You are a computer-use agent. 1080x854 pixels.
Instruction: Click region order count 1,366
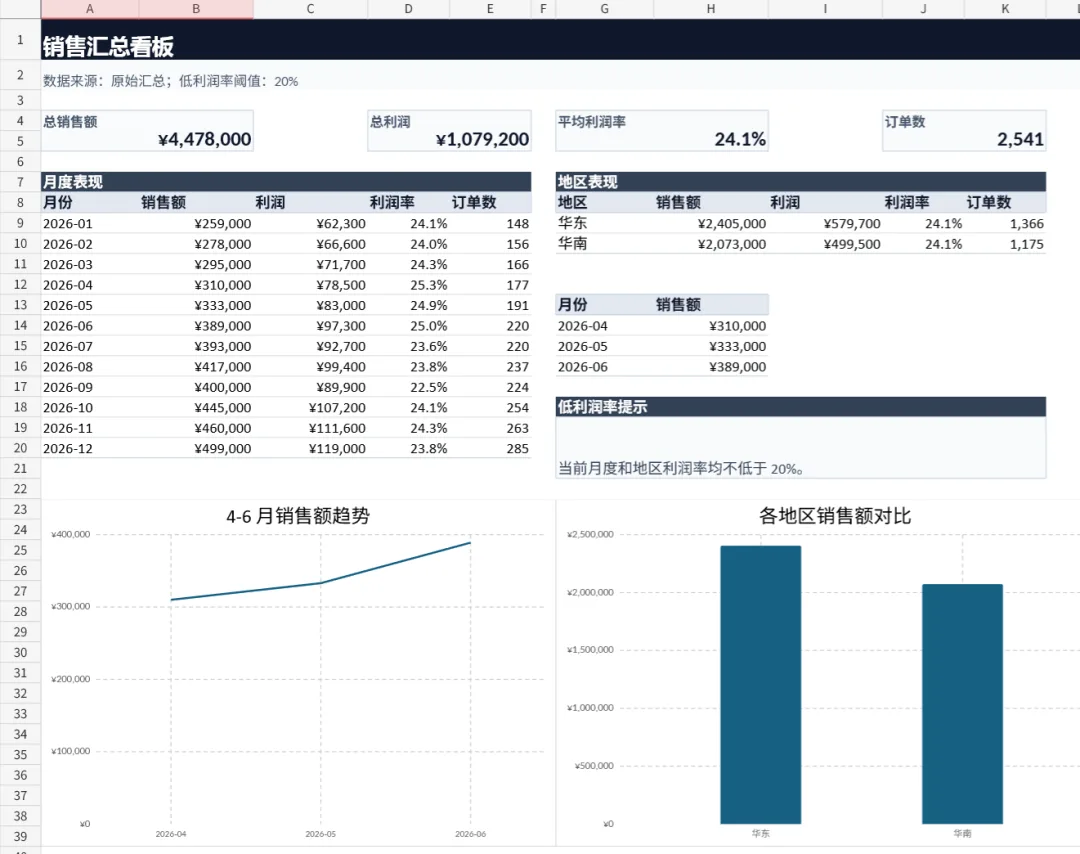point(1005,224)
